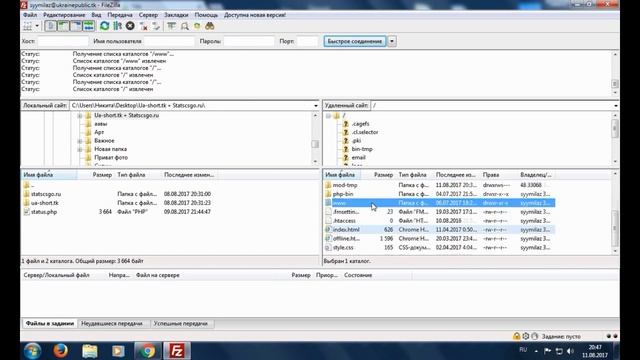The width and height of the screenshot is (640, 360).
Task: Select the ua-short.tk local folder
Action: pyautogui.click(x=44, y=203)
